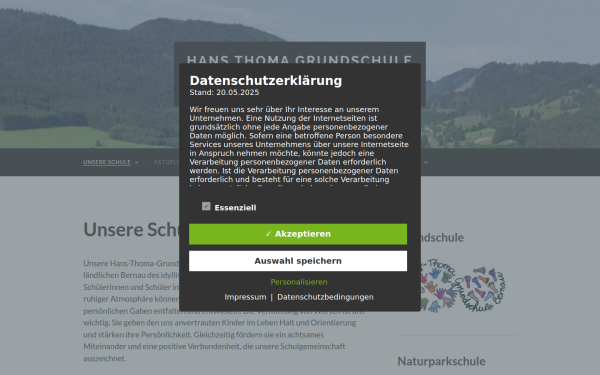600x375 pixels.
Task: Open the Personalisieren link
Action: click(299, 282)
